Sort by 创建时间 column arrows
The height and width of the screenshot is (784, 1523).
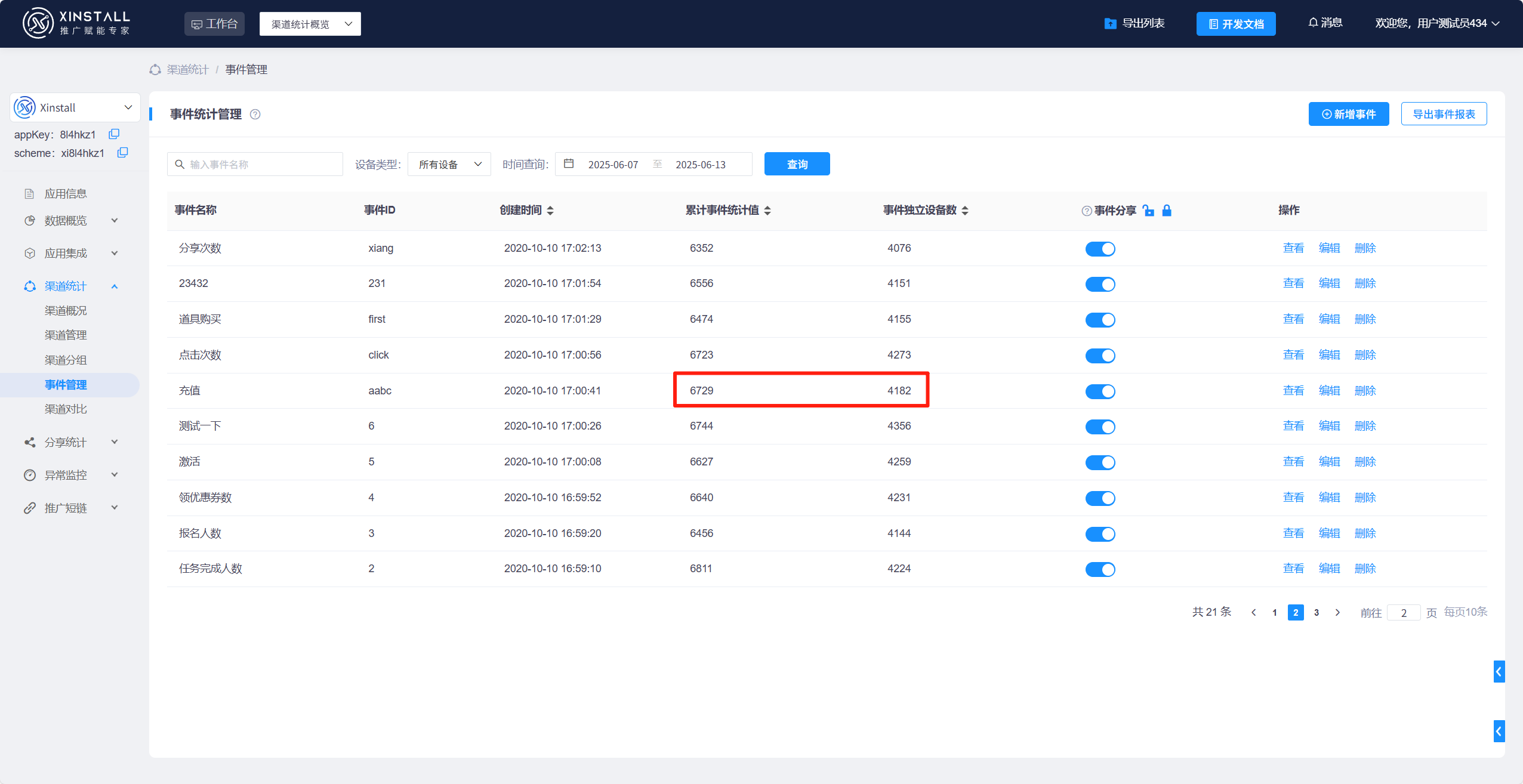[x=550, y=210]
